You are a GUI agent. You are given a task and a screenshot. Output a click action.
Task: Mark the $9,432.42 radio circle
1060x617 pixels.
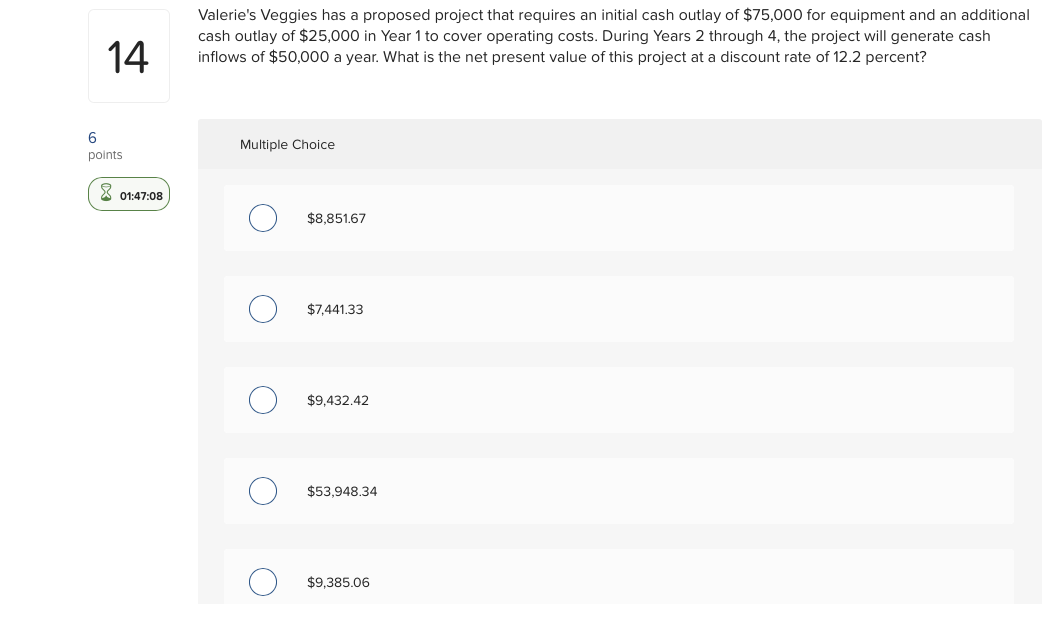tap(263, 400)
